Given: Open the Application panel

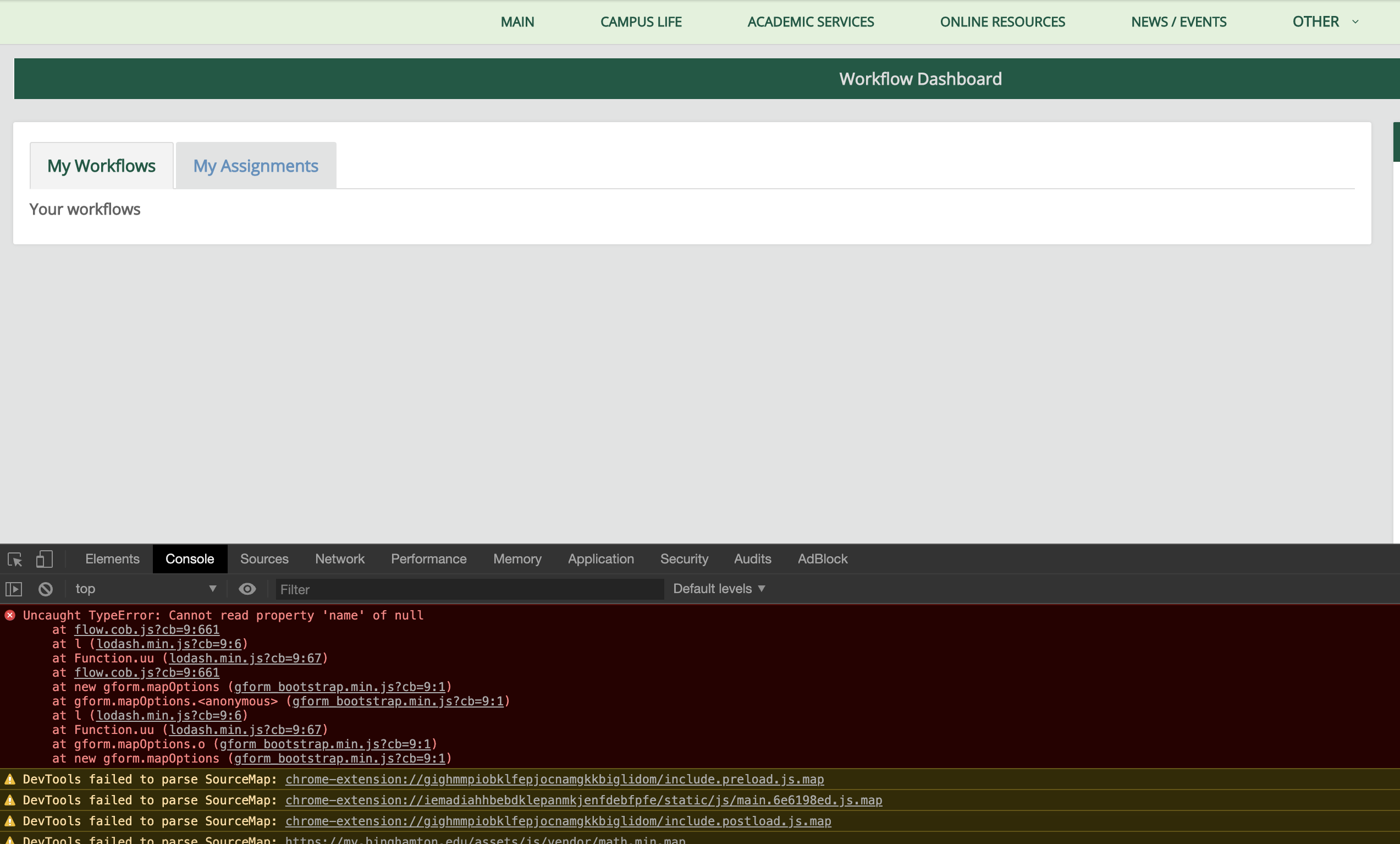Looking at the screenshot, I should [x=600, y=558].
